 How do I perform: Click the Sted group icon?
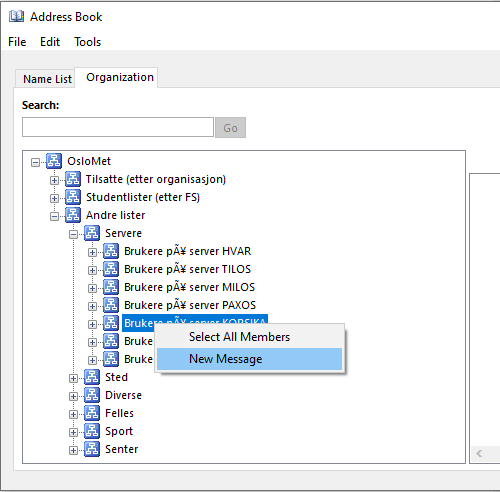(x=92, y=377)
